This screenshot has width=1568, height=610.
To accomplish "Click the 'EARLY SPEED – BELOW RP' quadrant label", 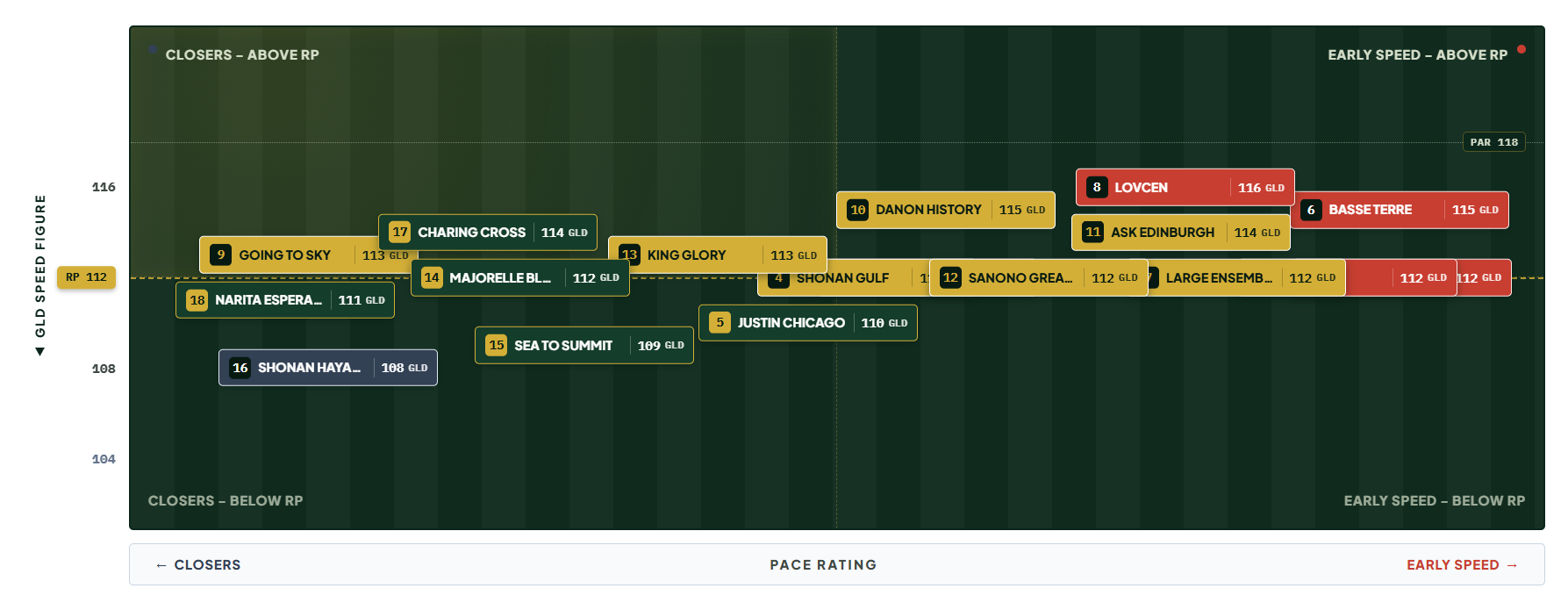I will click(x=1435, y=500).
